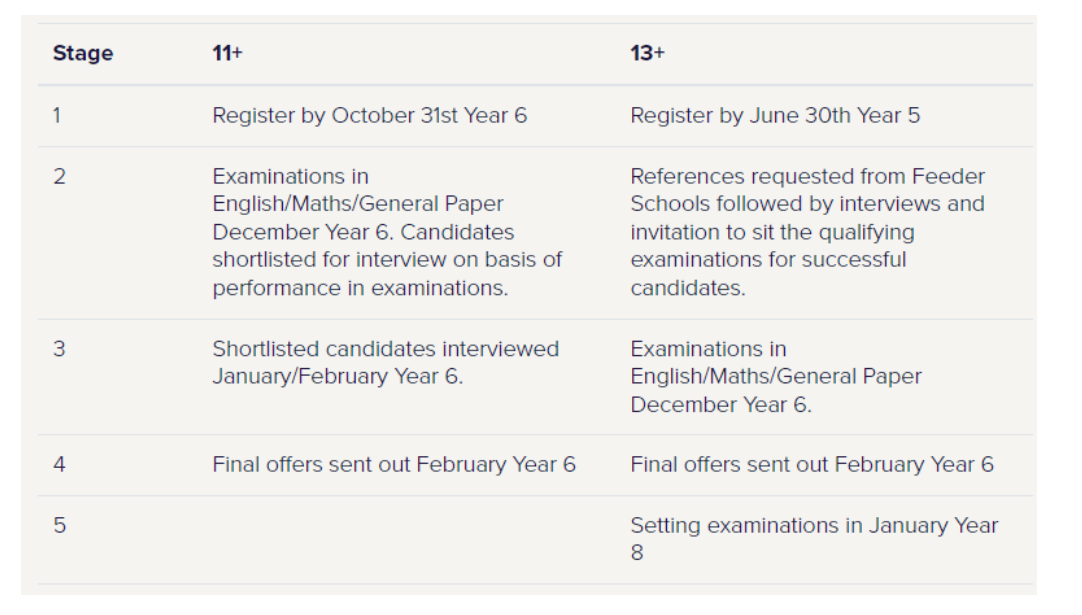
Task: Click 'References requested from Feeder Schools' text
Action: click(807, 190)
